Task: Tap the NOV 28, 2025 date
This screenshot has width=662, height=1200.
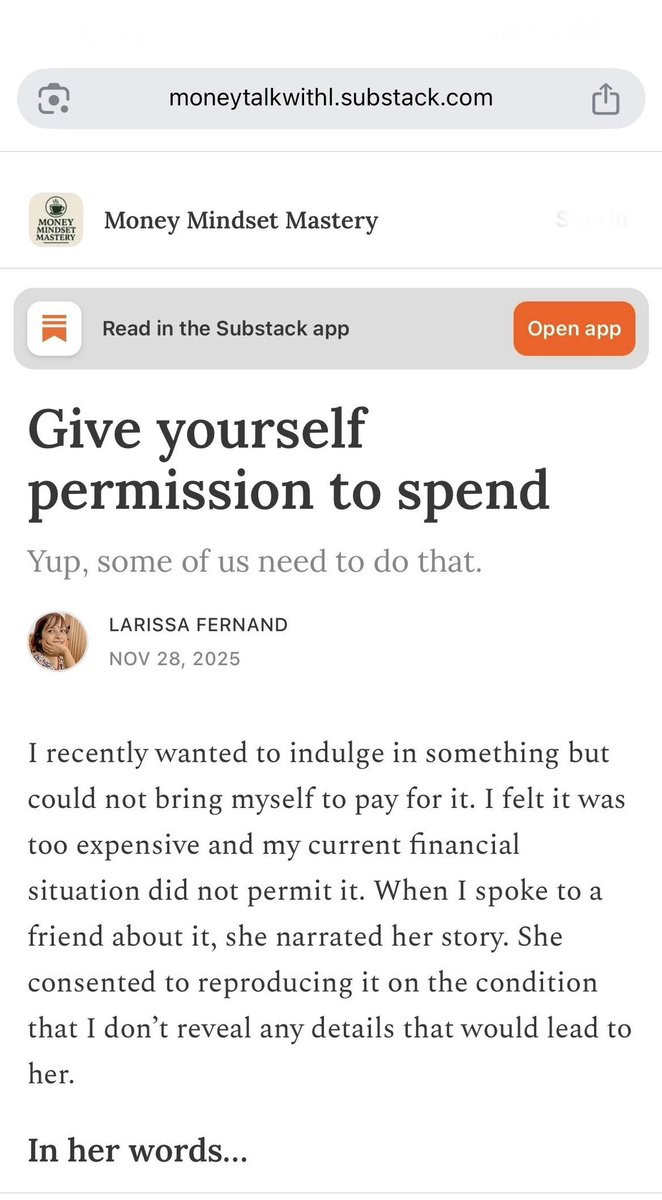Action: 174,659
